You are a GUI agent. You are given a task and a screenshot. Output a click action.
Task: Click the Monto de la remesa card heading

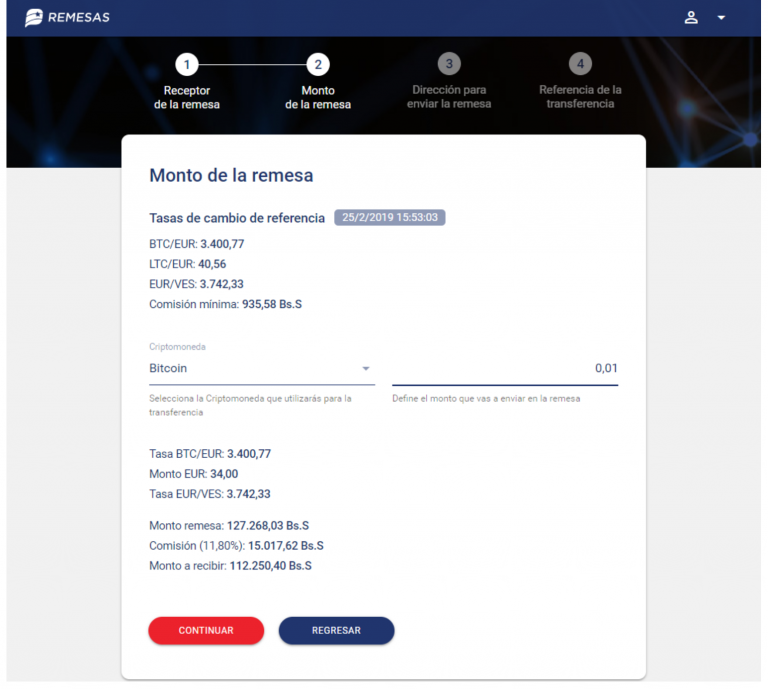(x=231, y=176)
